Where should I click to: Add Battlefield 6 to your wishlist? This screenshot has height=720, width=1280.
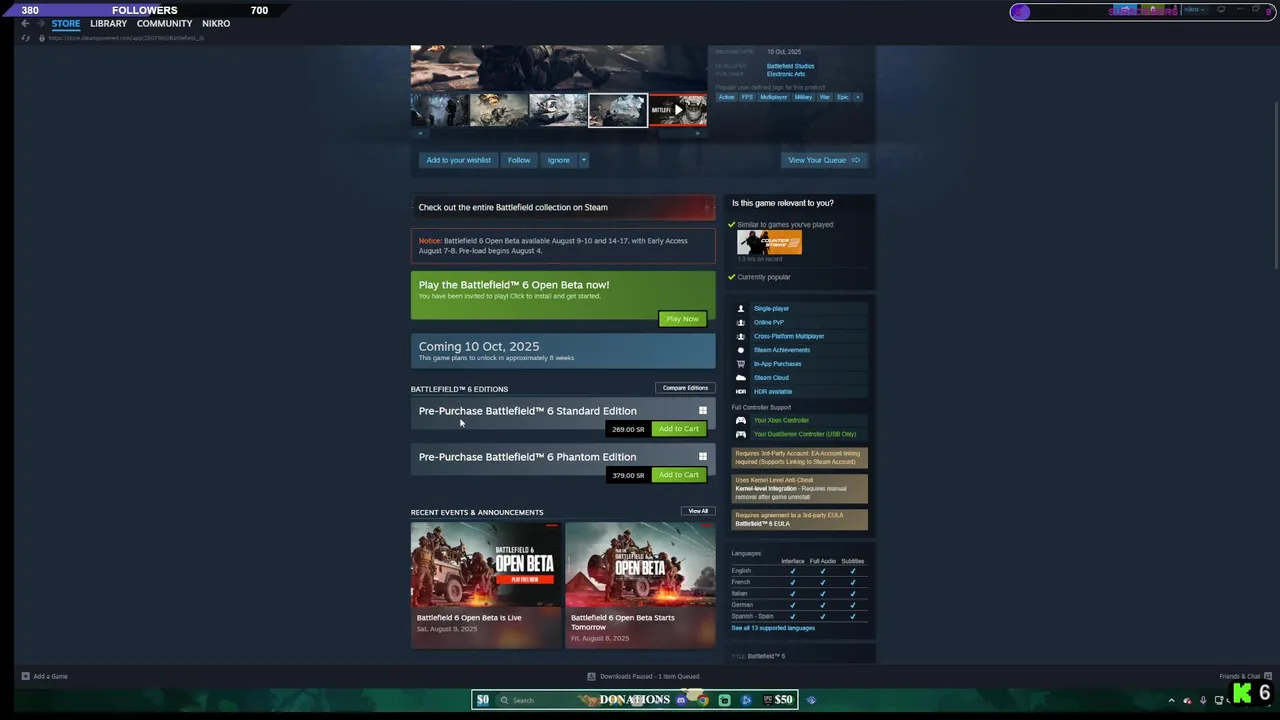458,160
